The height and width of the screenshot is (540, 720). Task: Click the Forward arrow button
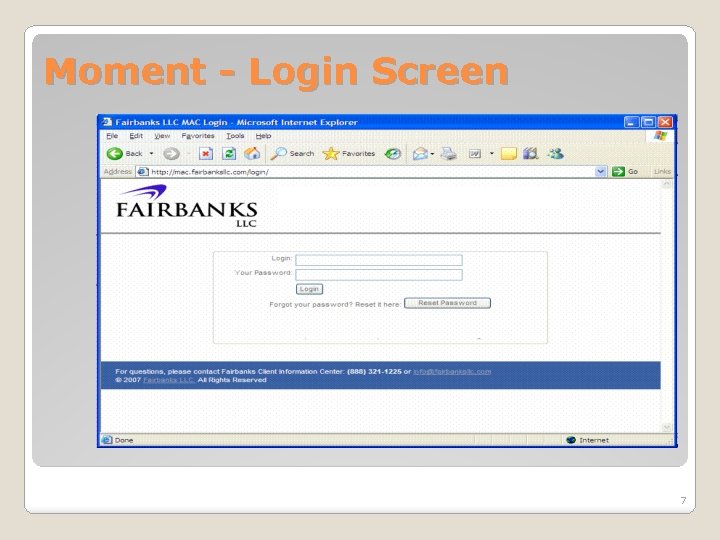point(171,153)
